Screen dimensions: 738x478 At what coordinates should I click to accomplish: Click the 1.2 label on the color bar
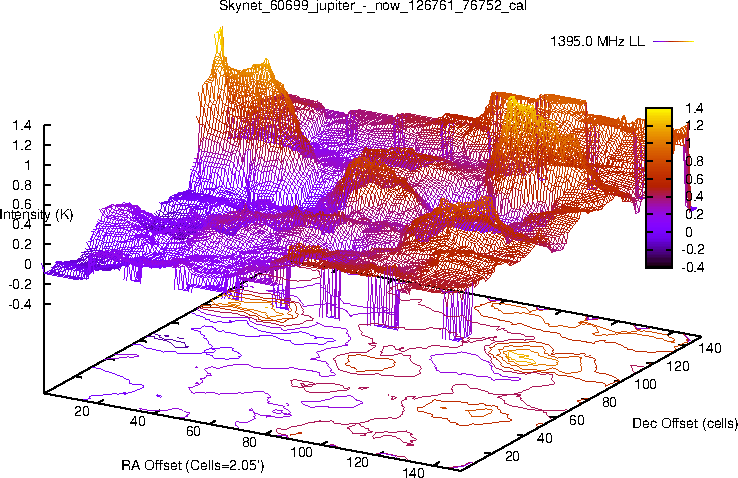[694, 126]
